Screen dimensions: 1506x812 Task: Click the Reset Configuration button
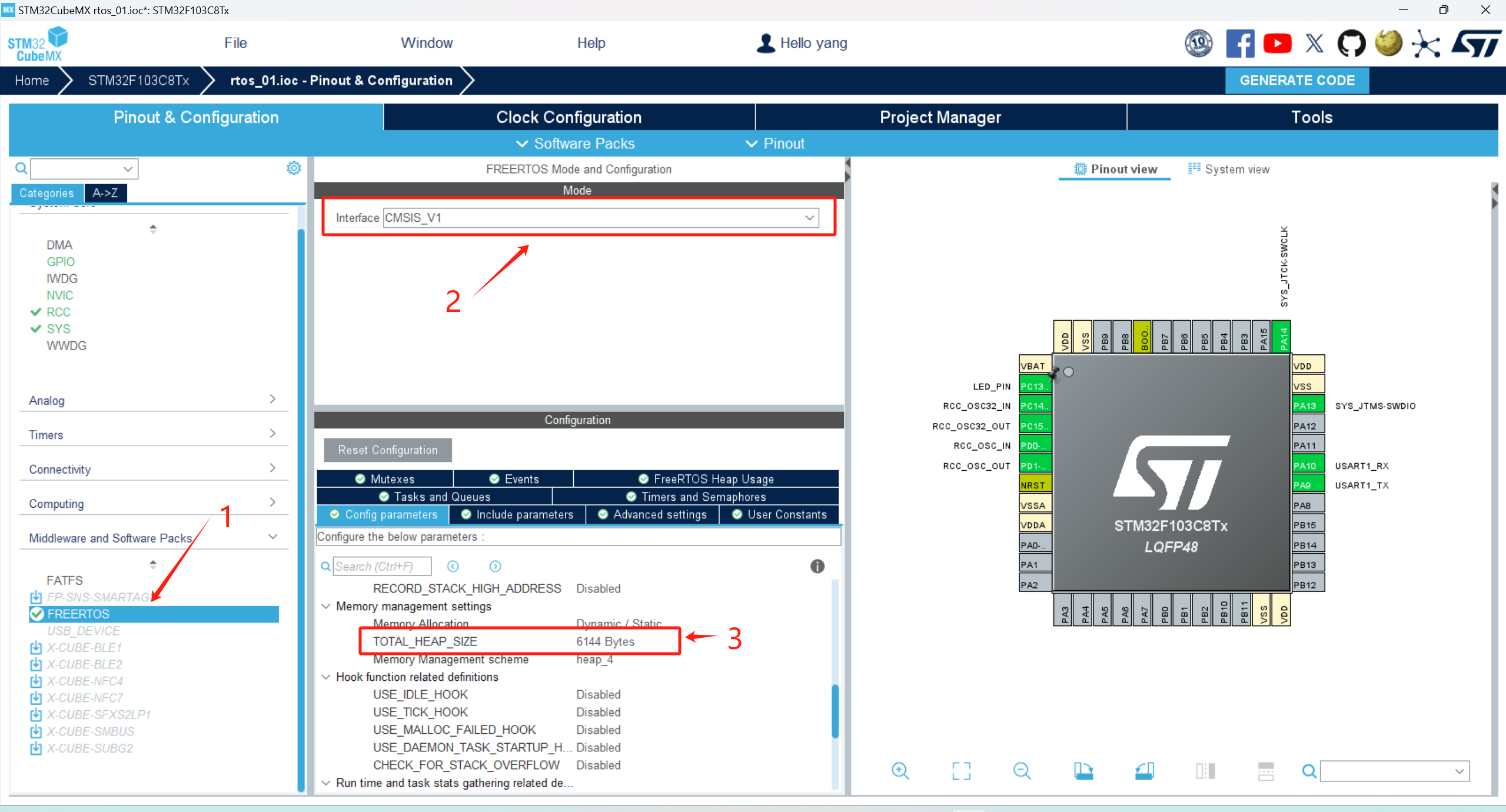pos(387,450)
